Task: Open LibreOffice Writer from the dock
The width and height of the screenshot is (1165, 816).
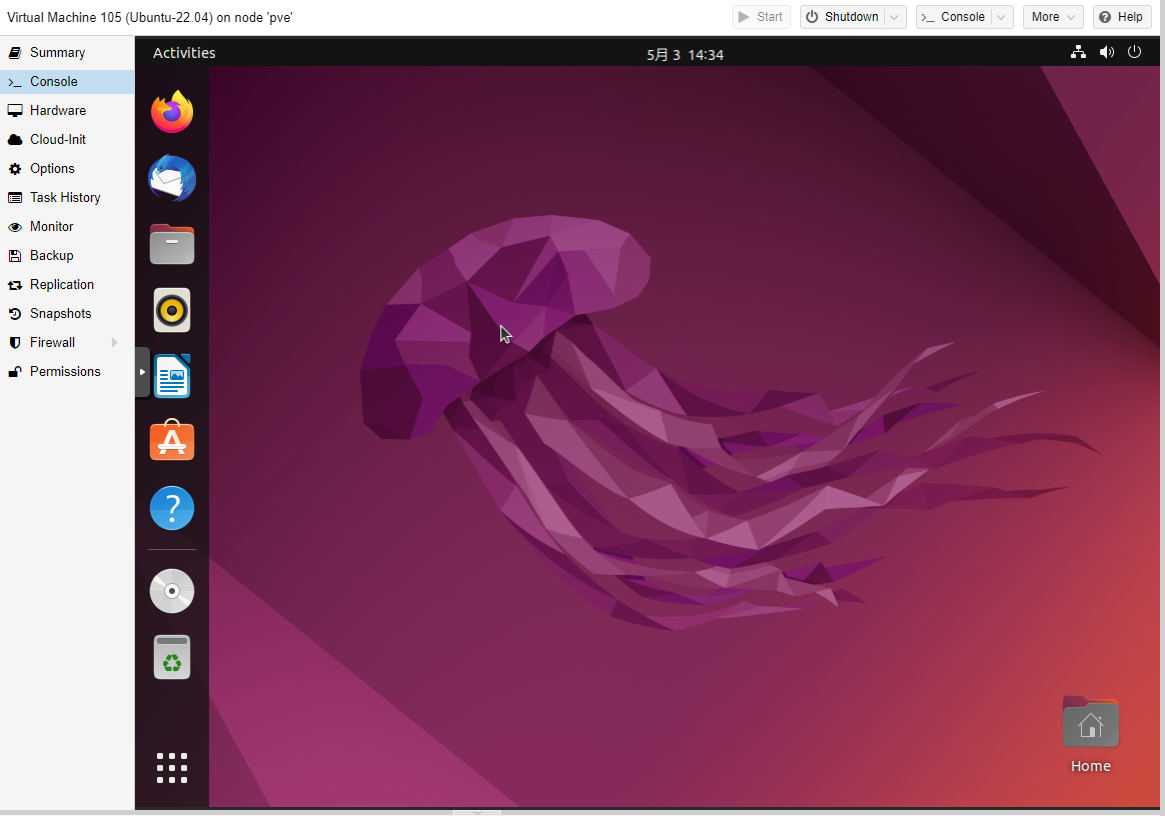Action: 172,376
